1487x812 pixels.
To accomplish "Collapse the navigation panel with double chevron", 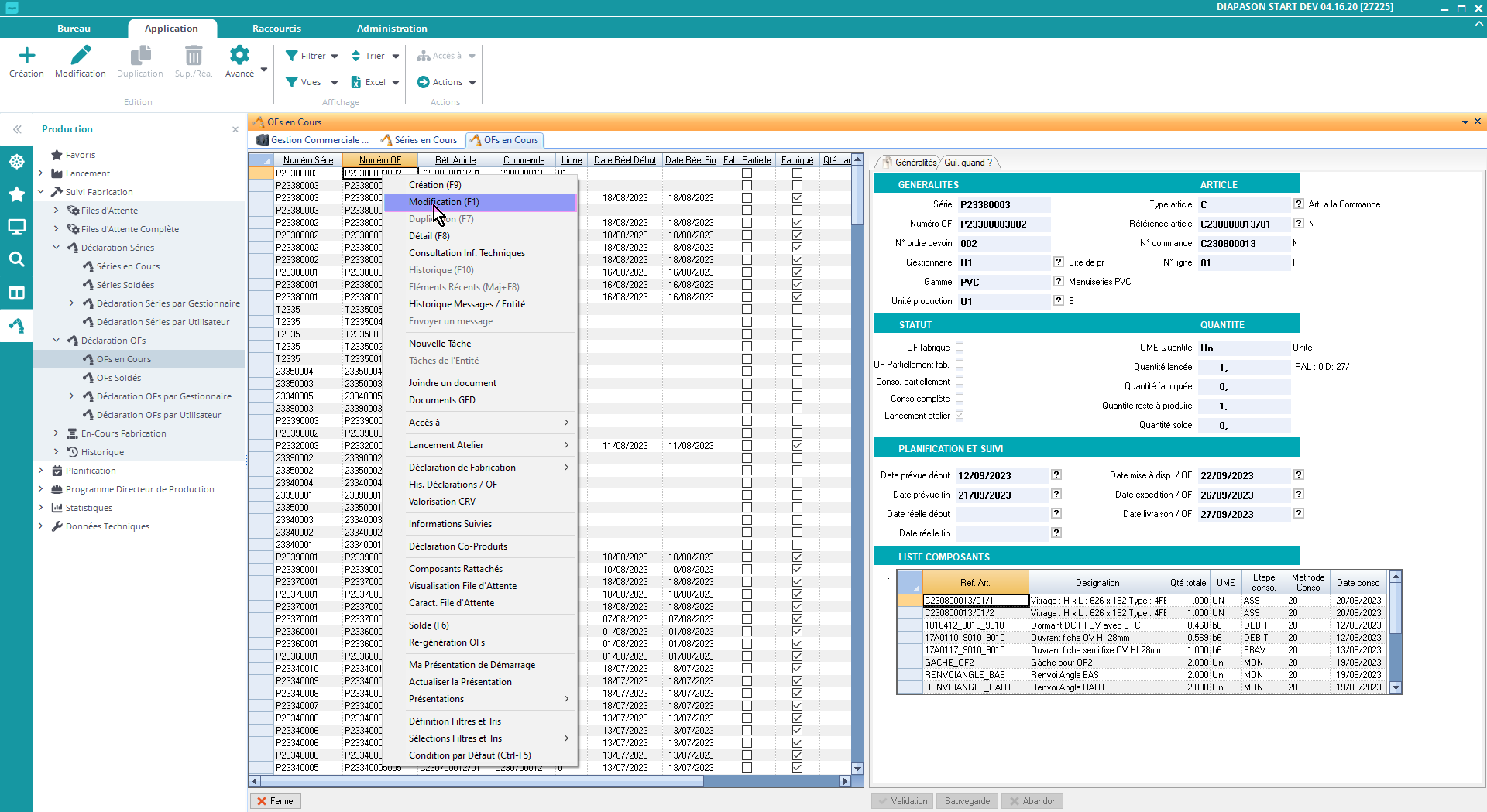I will [x=17, y=129].
